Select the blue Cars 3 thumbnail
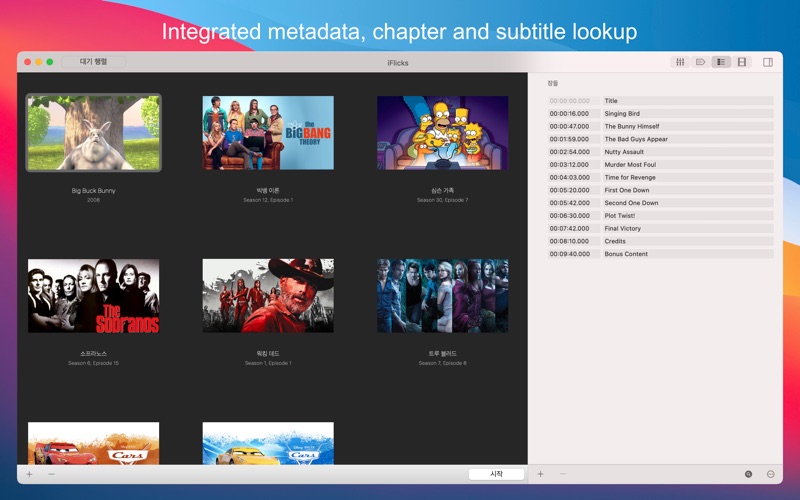The height and width of the screenshot is (500, 800). (268, 443)
